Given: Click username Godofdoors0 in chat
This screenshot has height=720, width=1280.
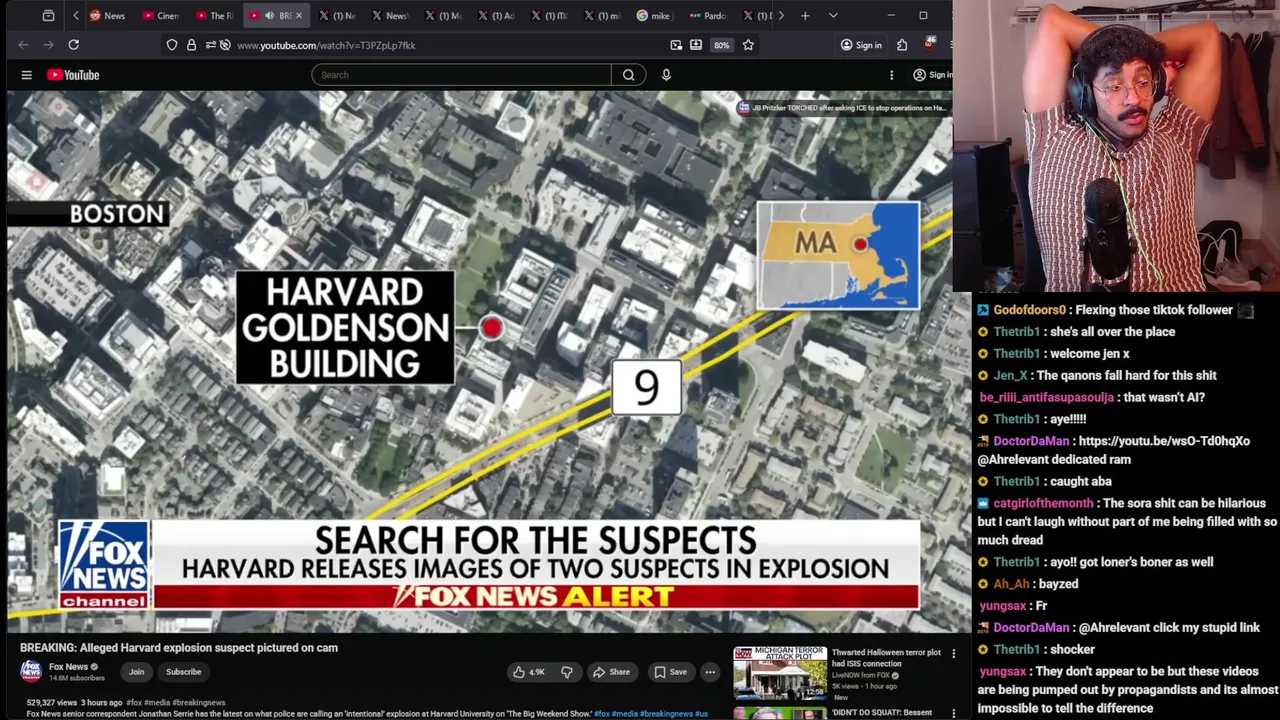Looking at the screenshot, I should (1029, 310).
